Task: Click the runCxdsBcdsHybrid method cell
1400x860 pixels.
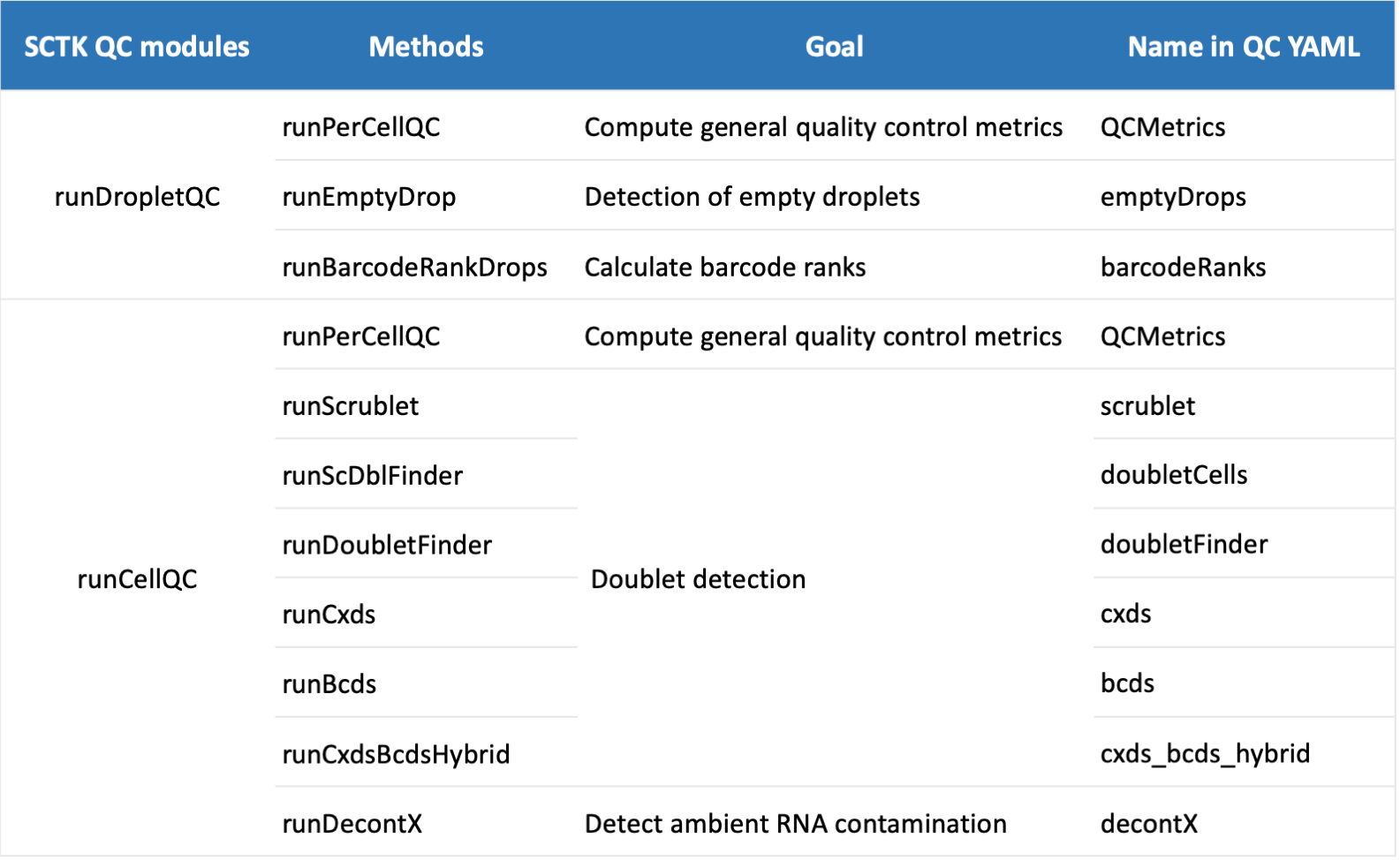Action: (x=396, y=753)
